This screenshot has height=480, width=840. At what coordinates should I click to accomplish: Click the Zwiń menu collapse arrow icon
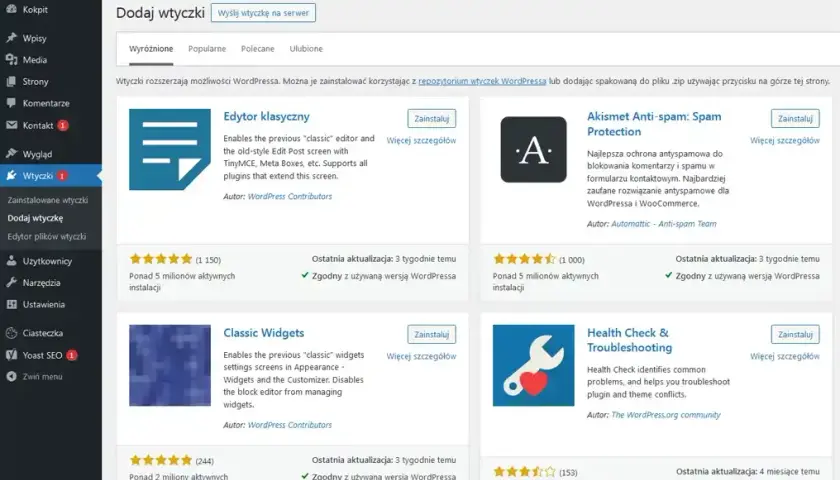tap(11, 377)
